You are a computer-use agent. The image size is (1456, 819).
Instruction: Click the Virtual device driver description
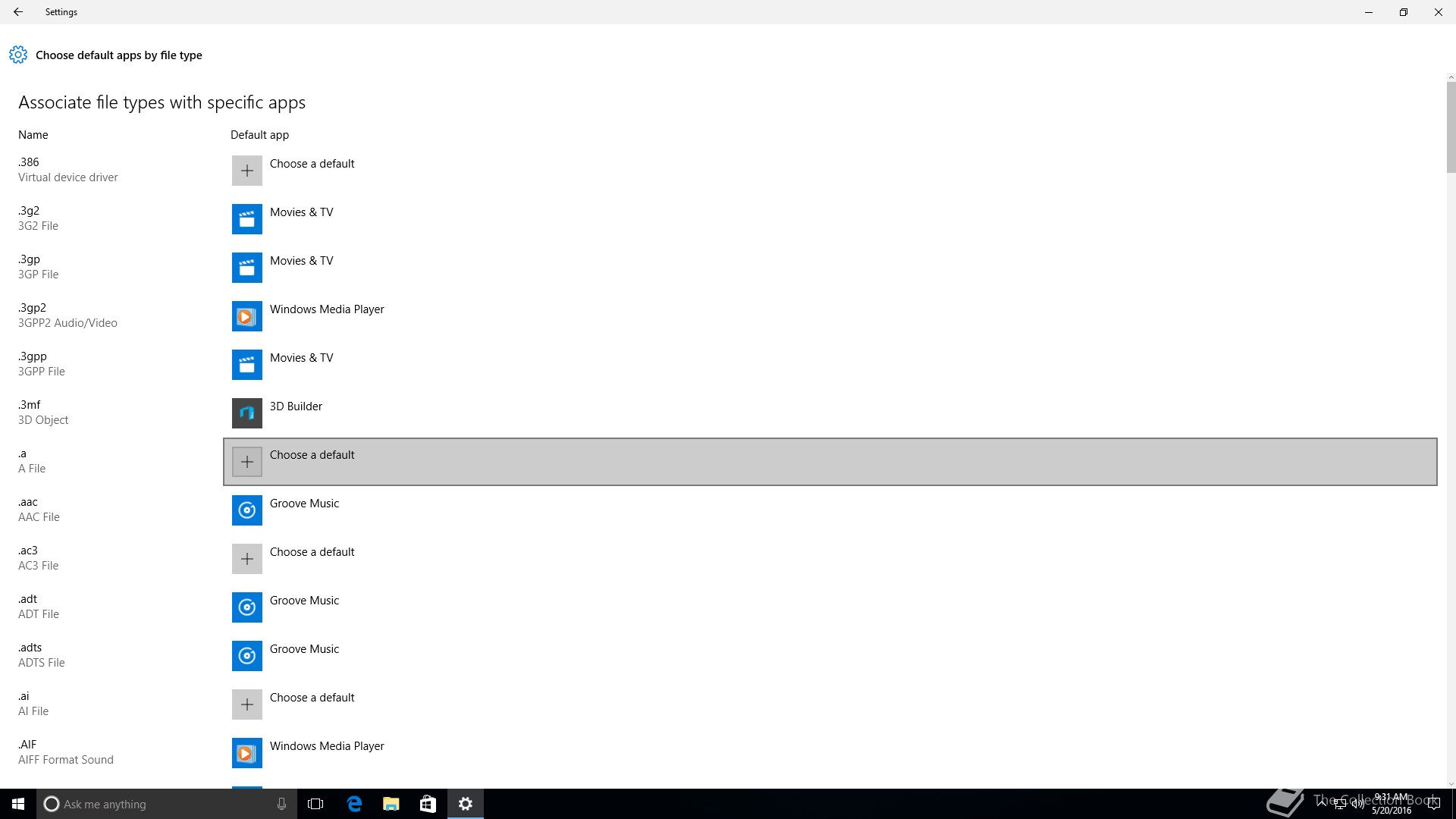click(68, 177)
